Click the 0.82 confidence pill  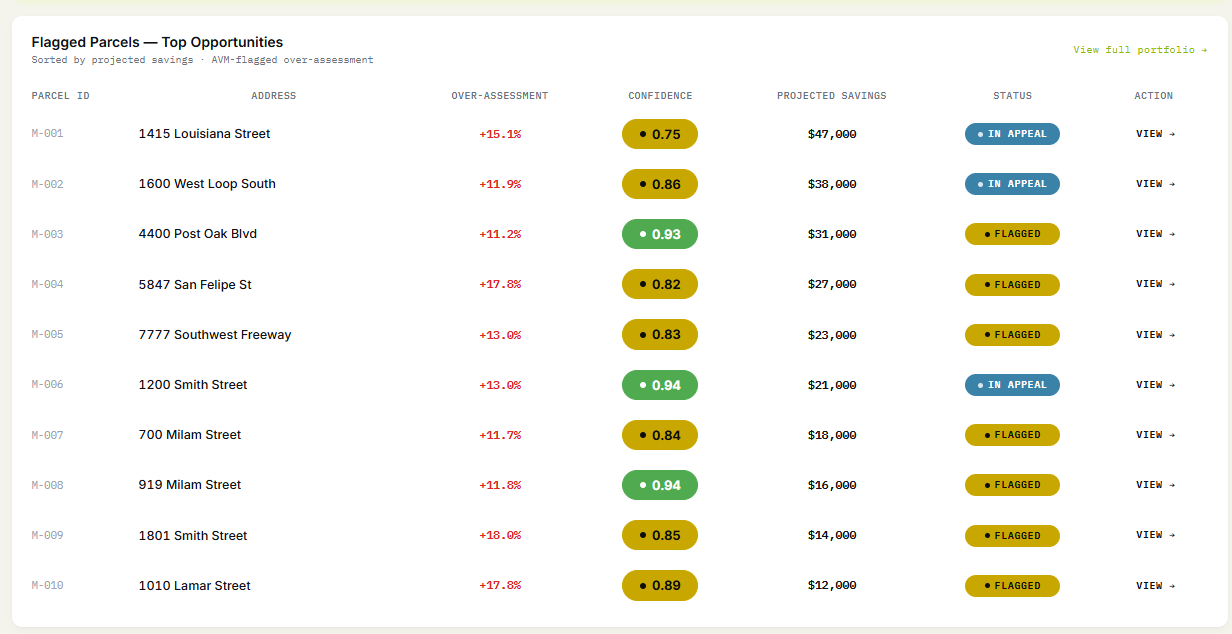point(660,284)
